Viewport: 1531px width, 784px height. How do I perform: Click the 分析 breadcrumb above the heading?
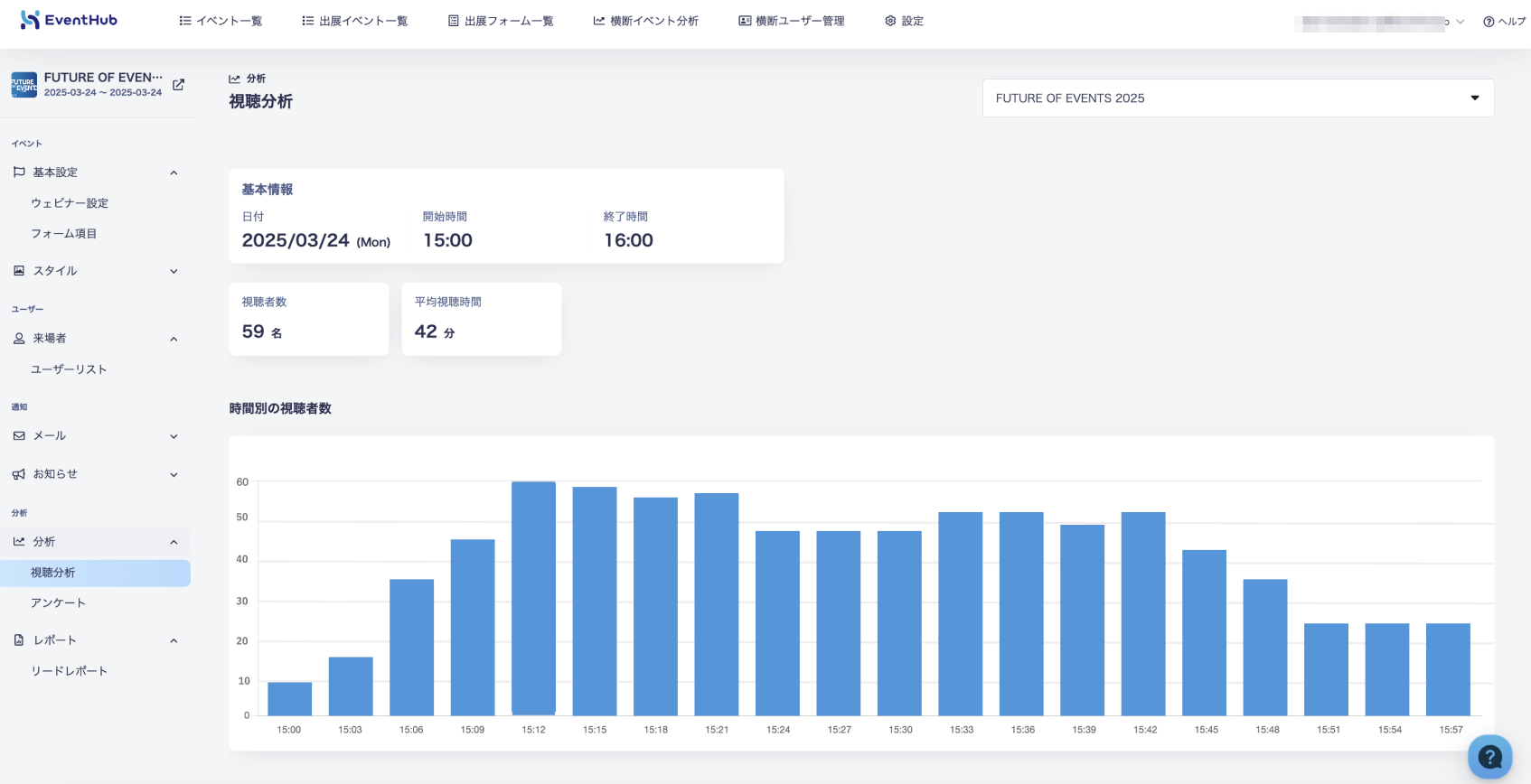248,79
